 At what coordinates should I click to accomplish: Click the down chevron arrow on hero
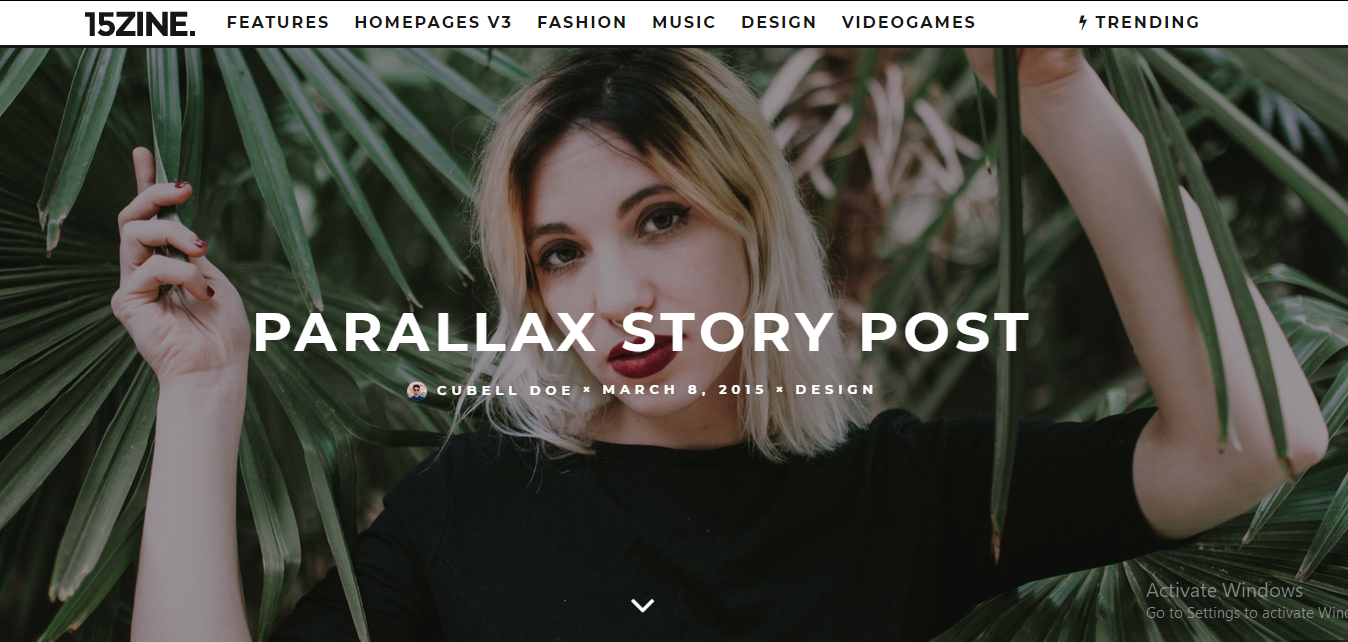coord(643,605)
